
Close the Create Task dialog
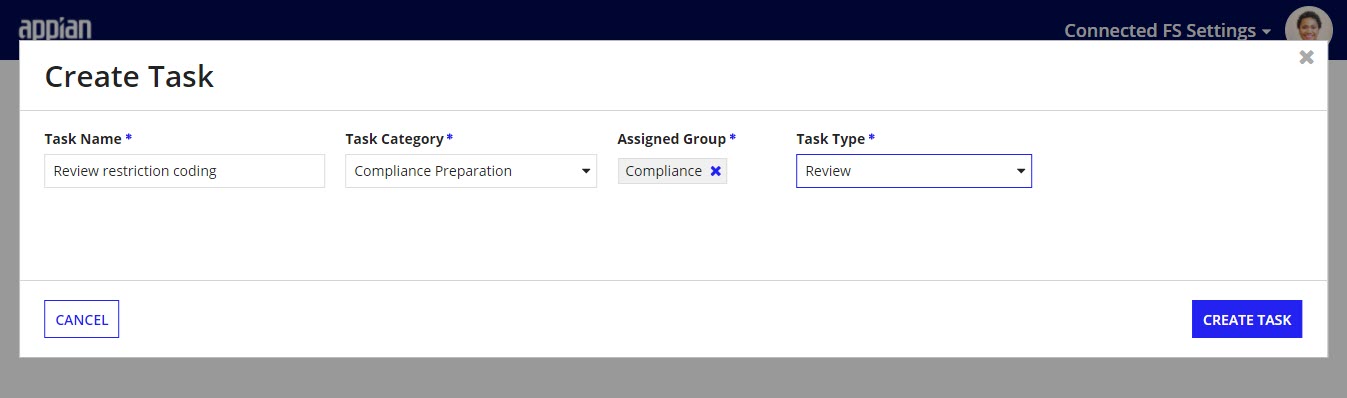[1306, 57]
